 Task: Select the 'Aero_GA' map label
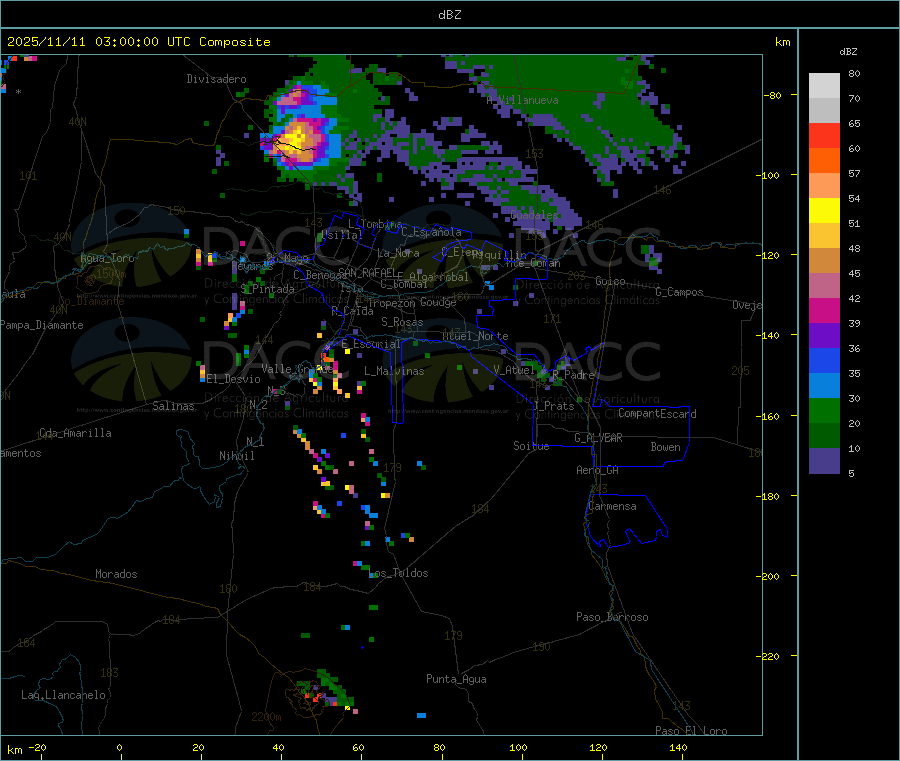coord(598,470)
